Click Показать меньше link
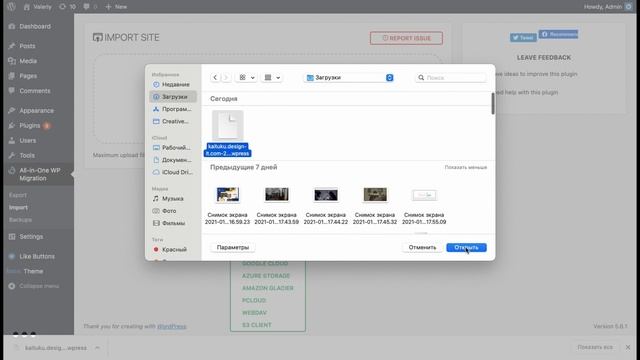The image size is (640, 360). [466, 167]
